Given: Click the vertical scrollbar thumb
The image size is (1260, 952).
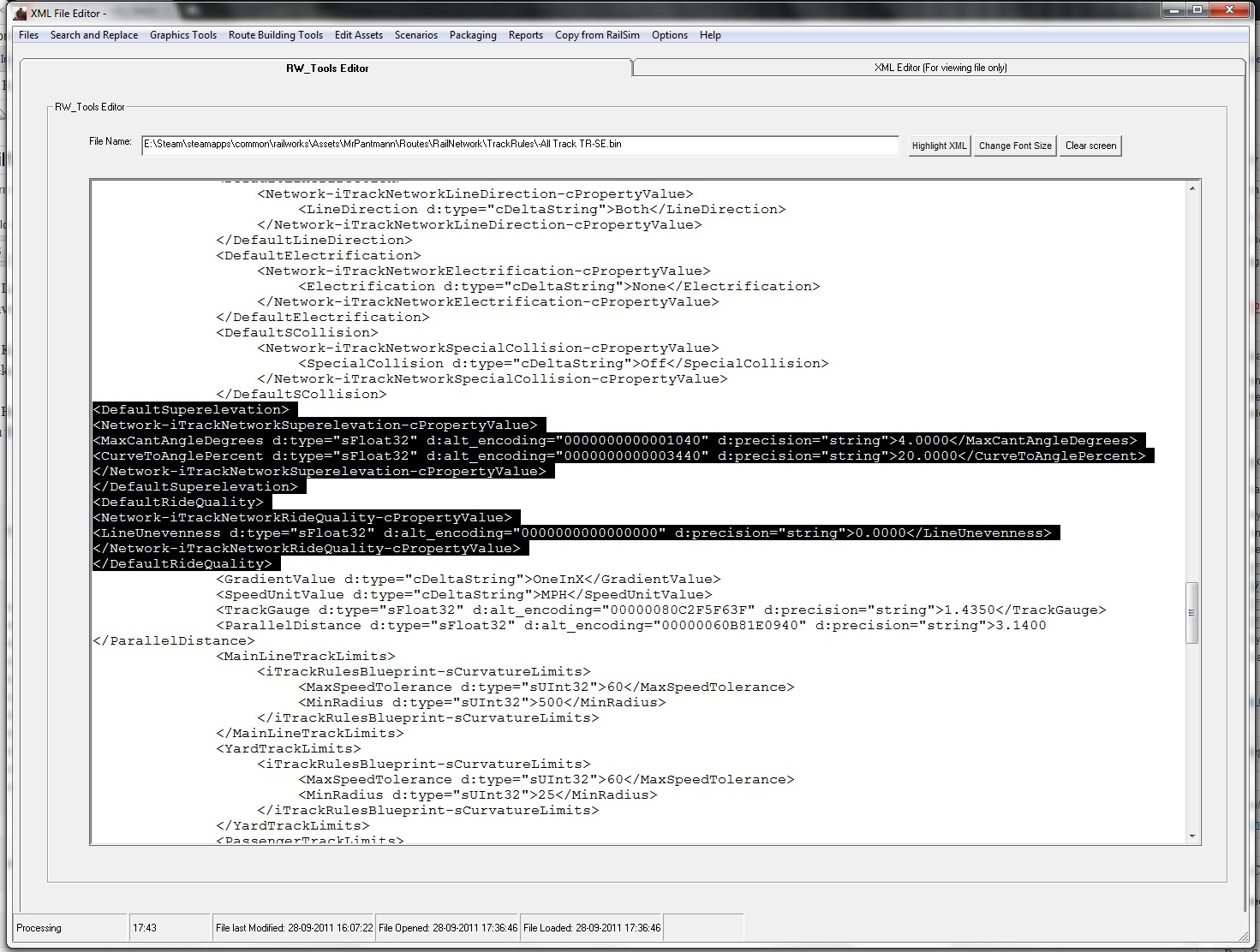Looking at the screenshot, I should tap(1191, 613).
